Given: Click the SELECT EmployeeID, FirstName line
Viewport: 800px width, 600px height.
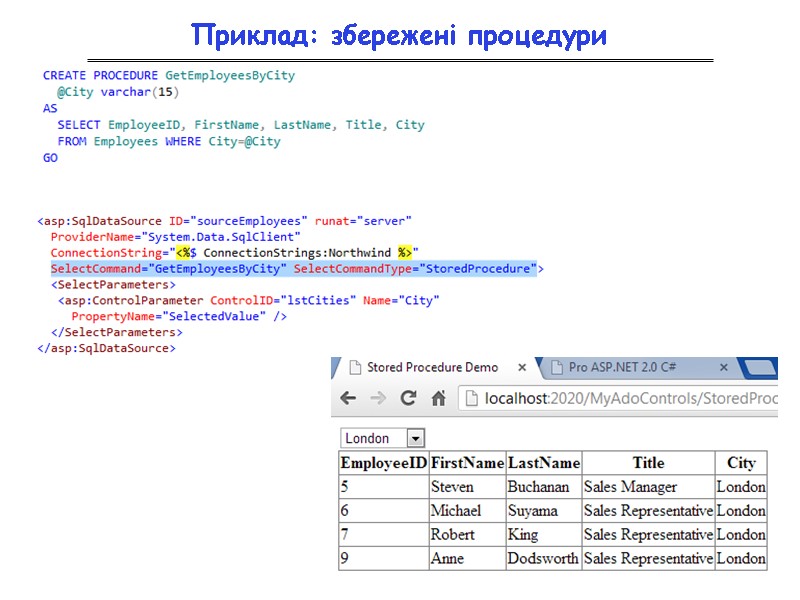Looking at the screenshot, I should pyautogui.click(x=241, y=125).
